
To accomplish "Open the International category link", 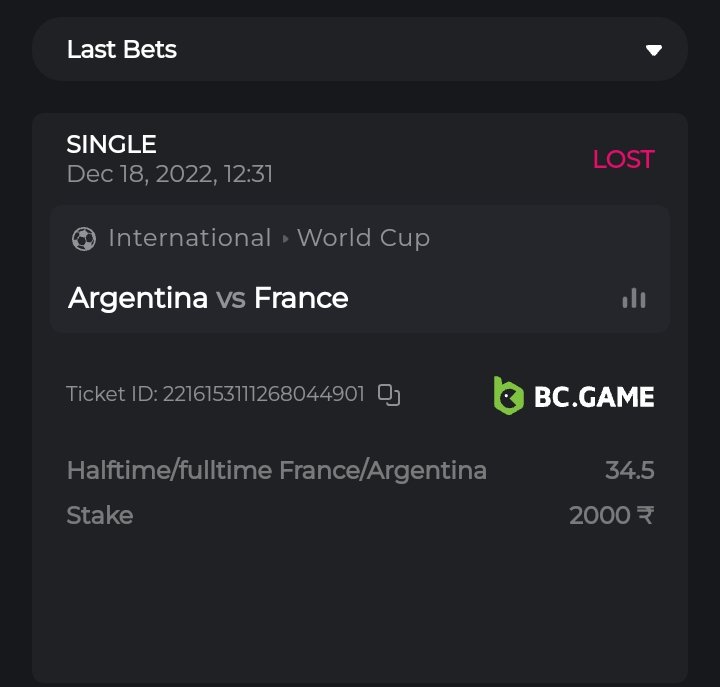I will pyautogui.click(x=189, y=238).
